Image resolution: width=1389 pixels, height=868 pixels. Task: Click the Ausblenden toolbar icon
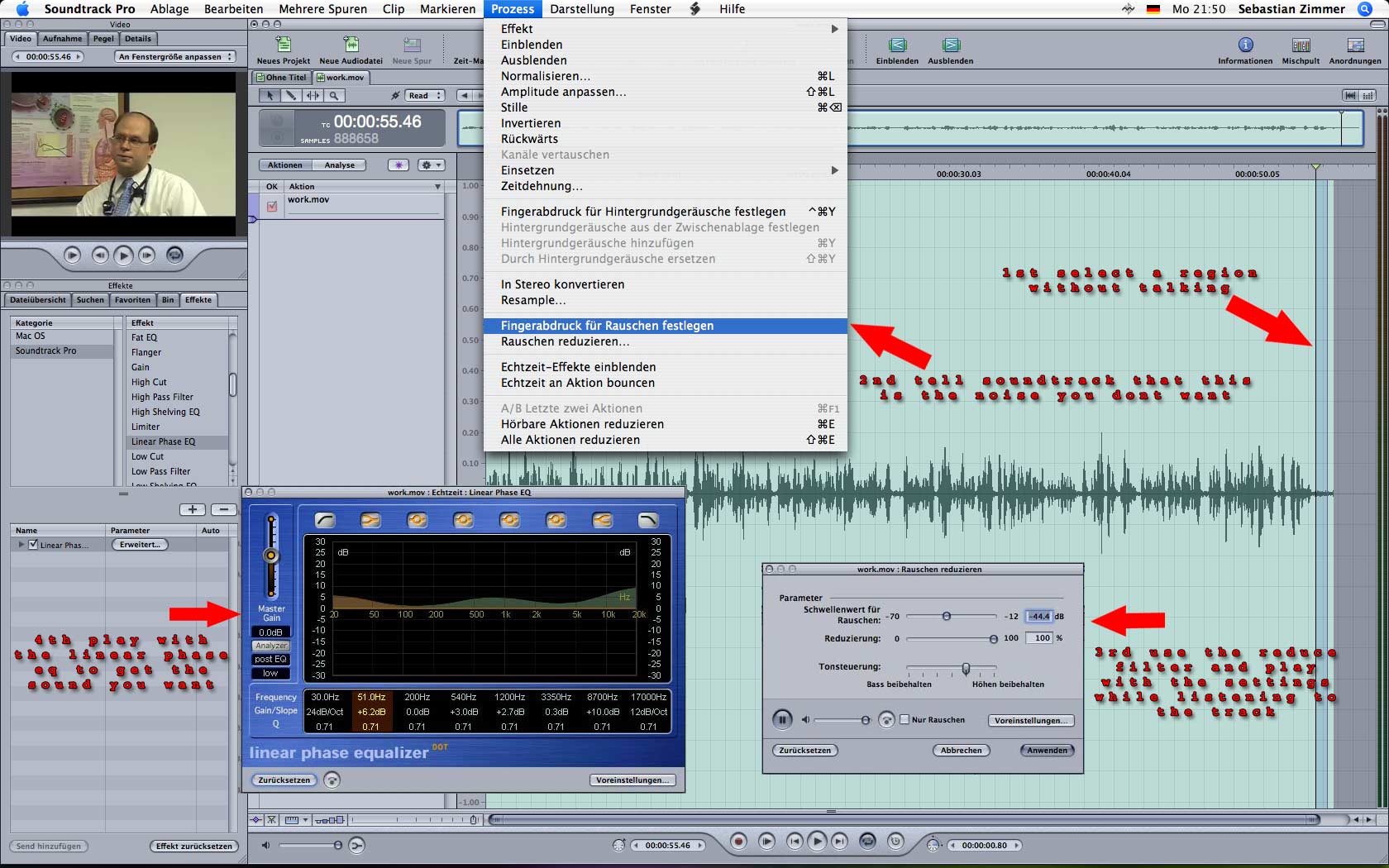tap(951, 45)
